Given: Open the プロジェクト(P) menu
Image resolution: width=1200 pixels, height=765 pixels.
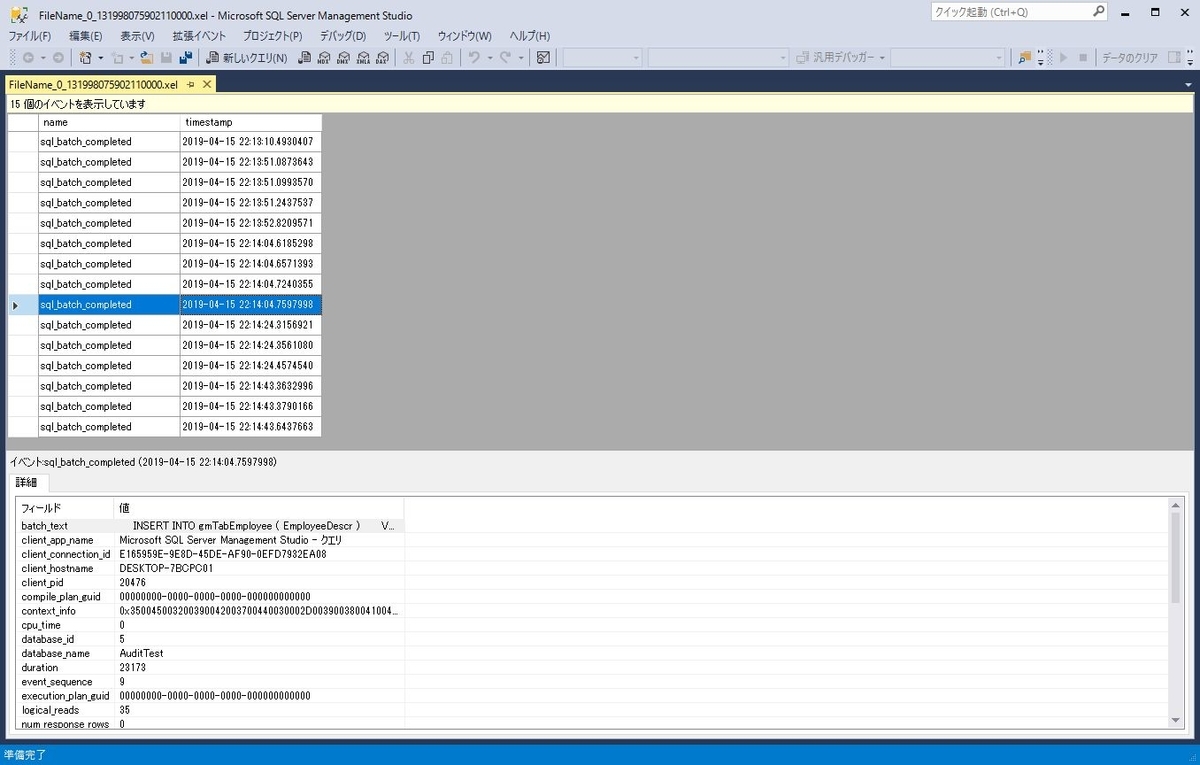Looking at the screenshot, I should coord(272,36).
